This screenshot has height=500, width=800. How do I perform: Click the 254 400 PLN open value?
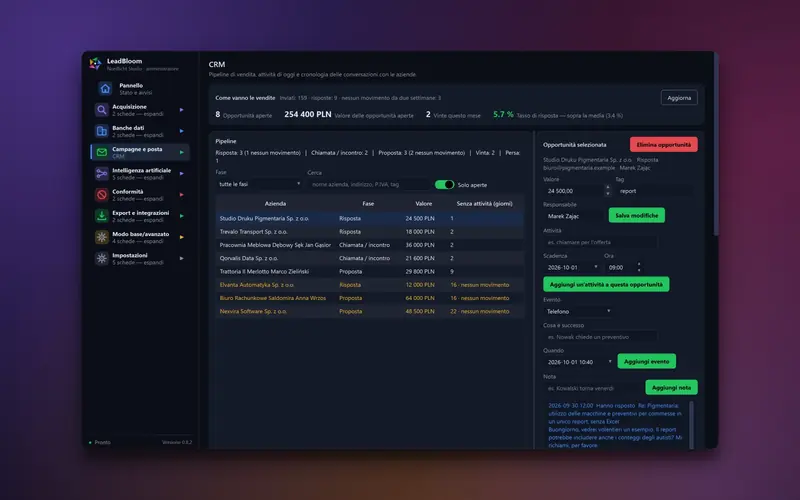click(x=308, y=114)
